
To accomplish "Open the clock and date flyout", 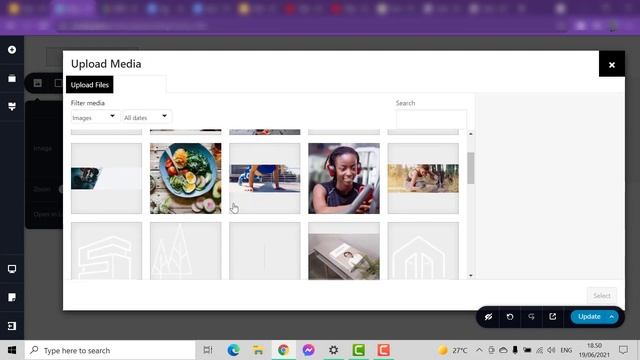I will [x=595, y=350].
